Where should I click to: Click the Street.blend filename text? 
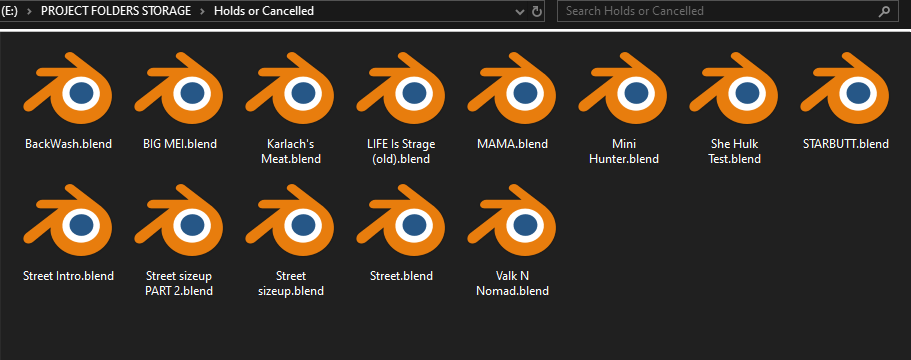[401, 276]
